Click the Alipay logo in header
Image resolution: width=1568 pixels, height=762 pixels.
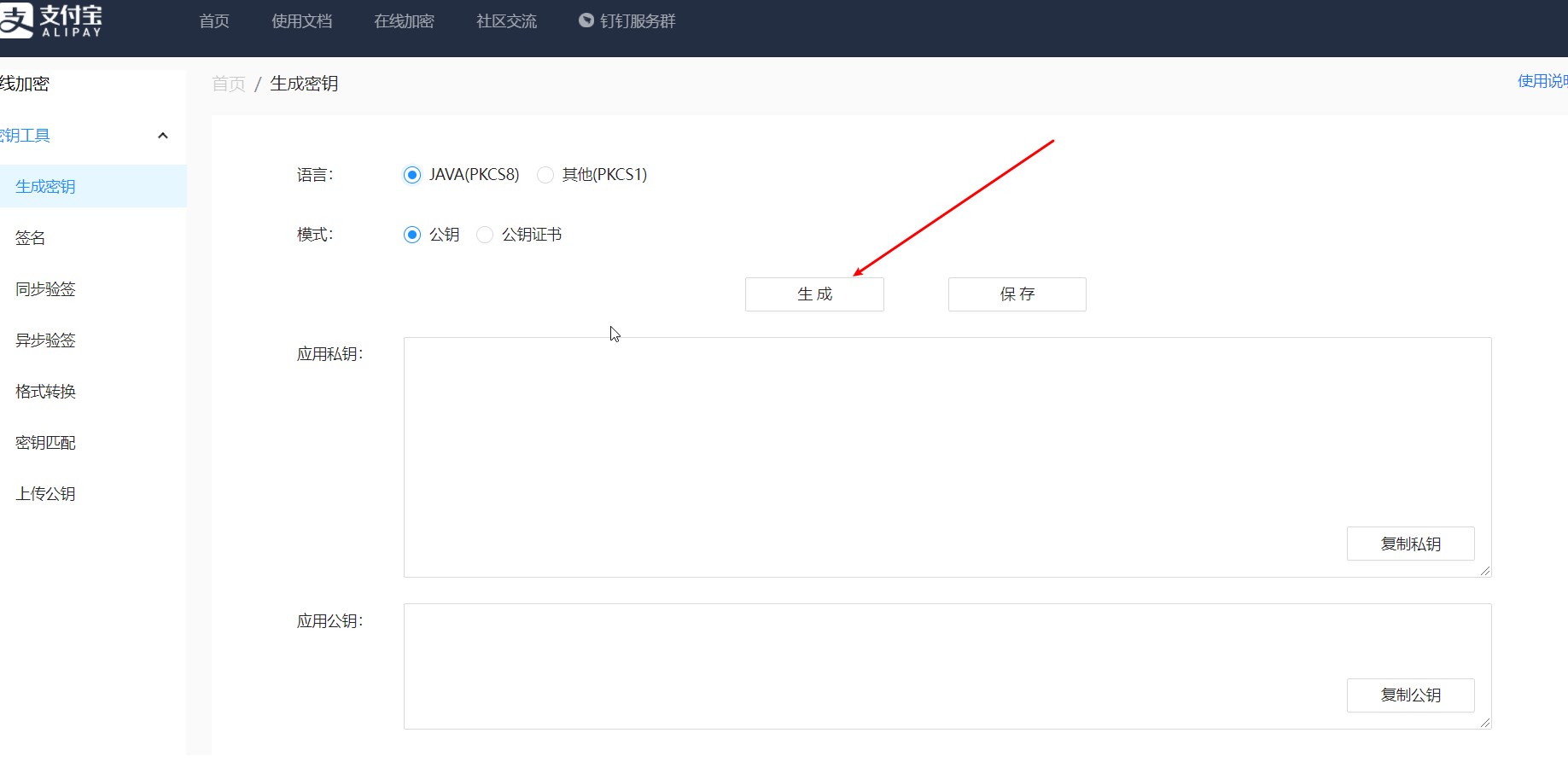[x=51, y=20]
